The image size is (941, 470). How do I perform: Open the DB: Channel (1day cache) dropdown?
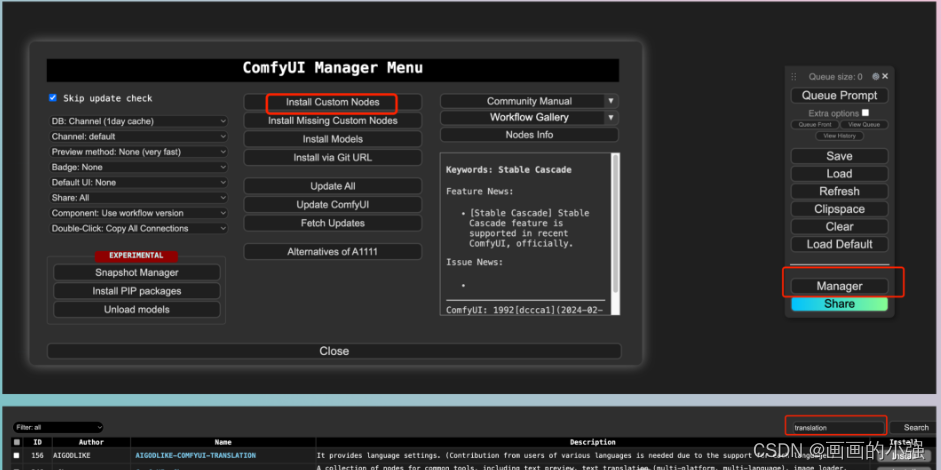(x=138, y=121)
